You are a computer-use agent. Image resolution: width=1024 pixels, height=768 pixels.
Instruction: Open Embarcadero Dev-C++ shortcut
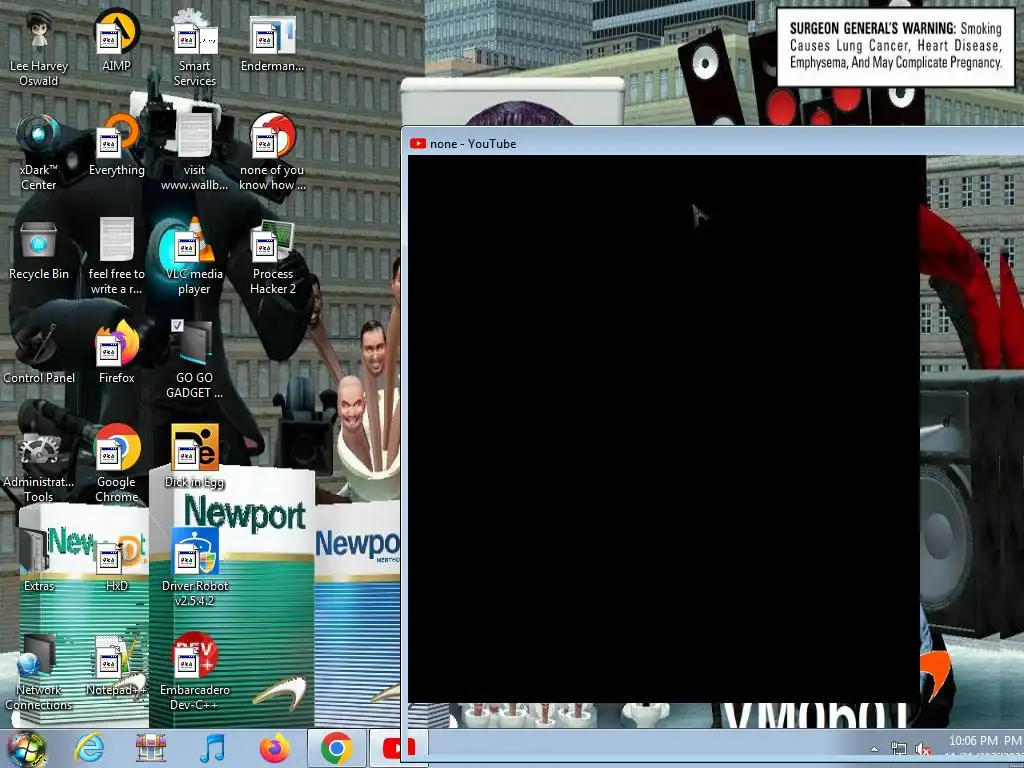(195, 673)
